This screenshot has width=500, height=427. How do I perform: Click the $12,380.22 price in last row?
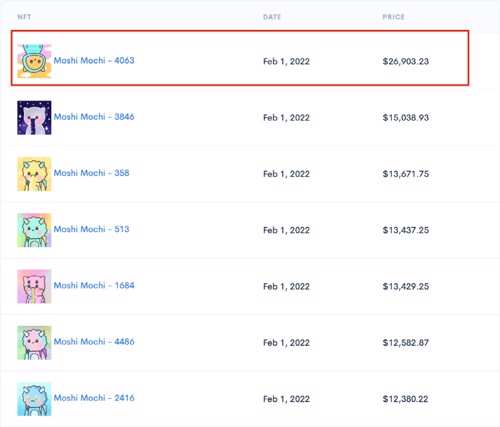tap(405, 399)
